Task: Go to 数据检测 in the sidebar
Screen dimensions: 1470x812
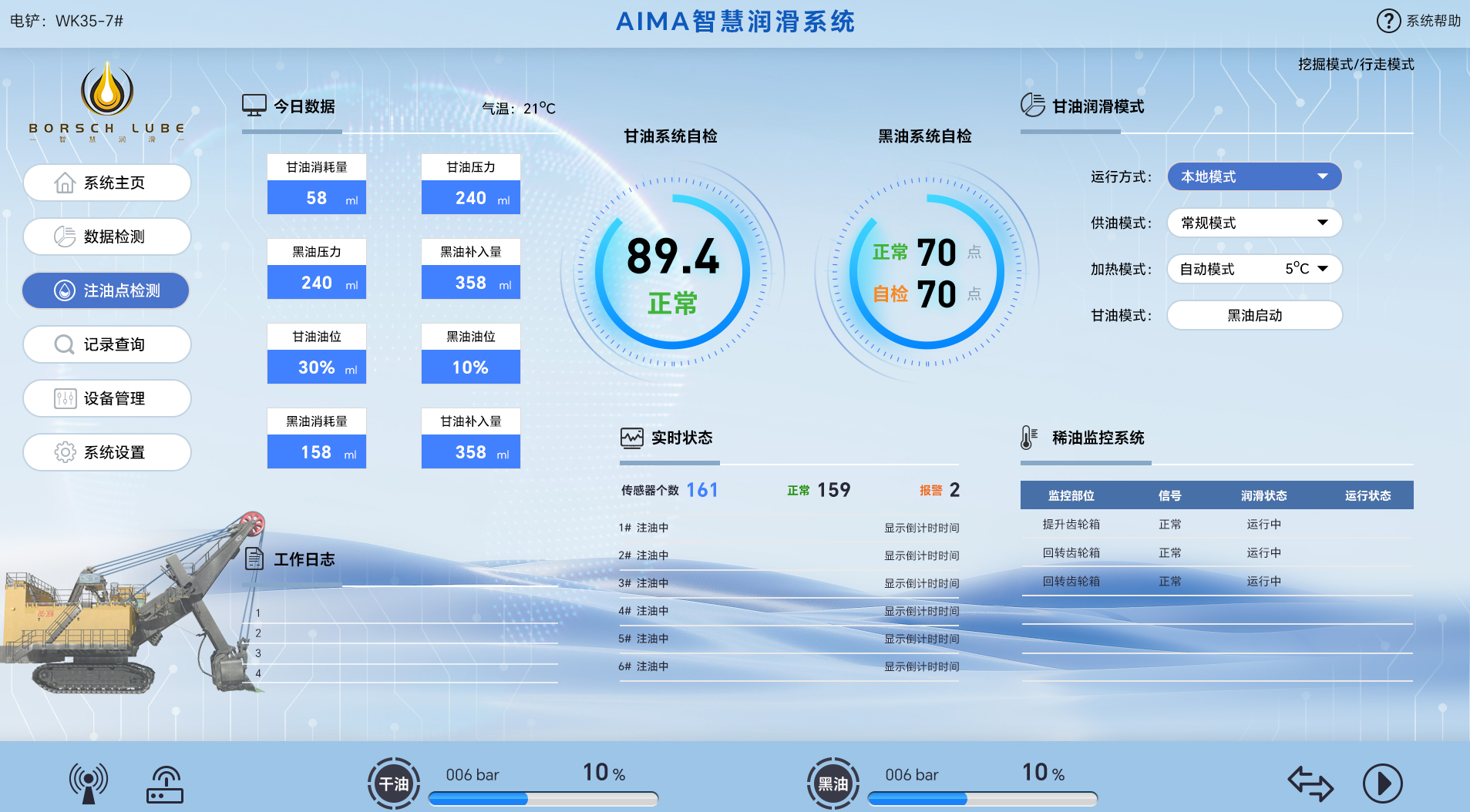Action: (x=107, y=237)
